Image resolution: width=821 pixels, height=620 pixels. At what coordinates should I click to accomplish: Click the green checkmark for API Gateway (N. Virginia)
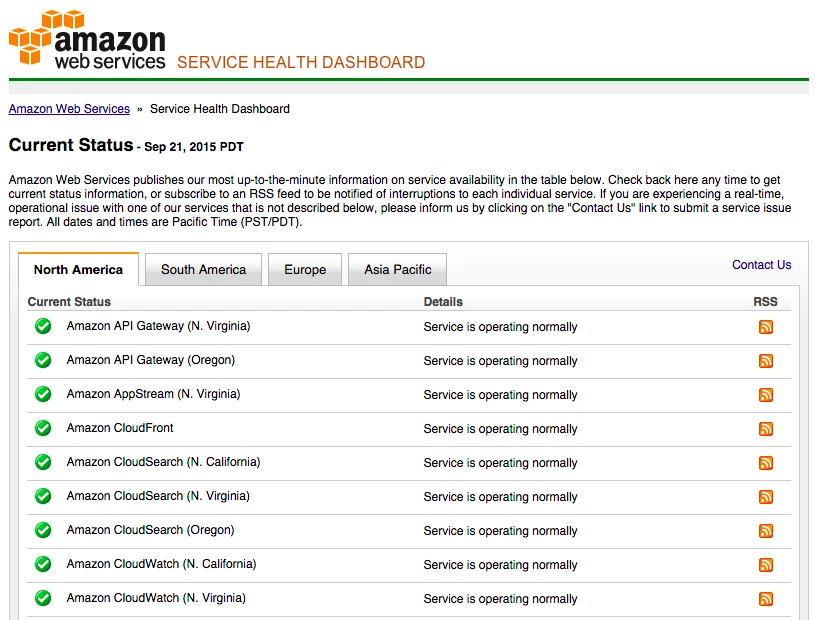point(42,326)
